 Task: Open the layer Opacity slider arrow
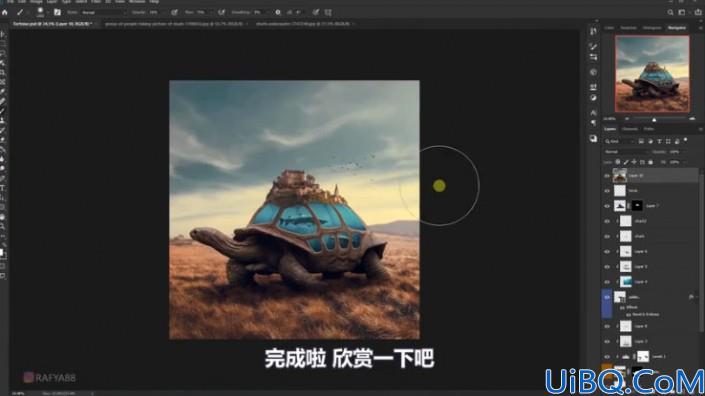pyautogui.click(x=685, y=152)
